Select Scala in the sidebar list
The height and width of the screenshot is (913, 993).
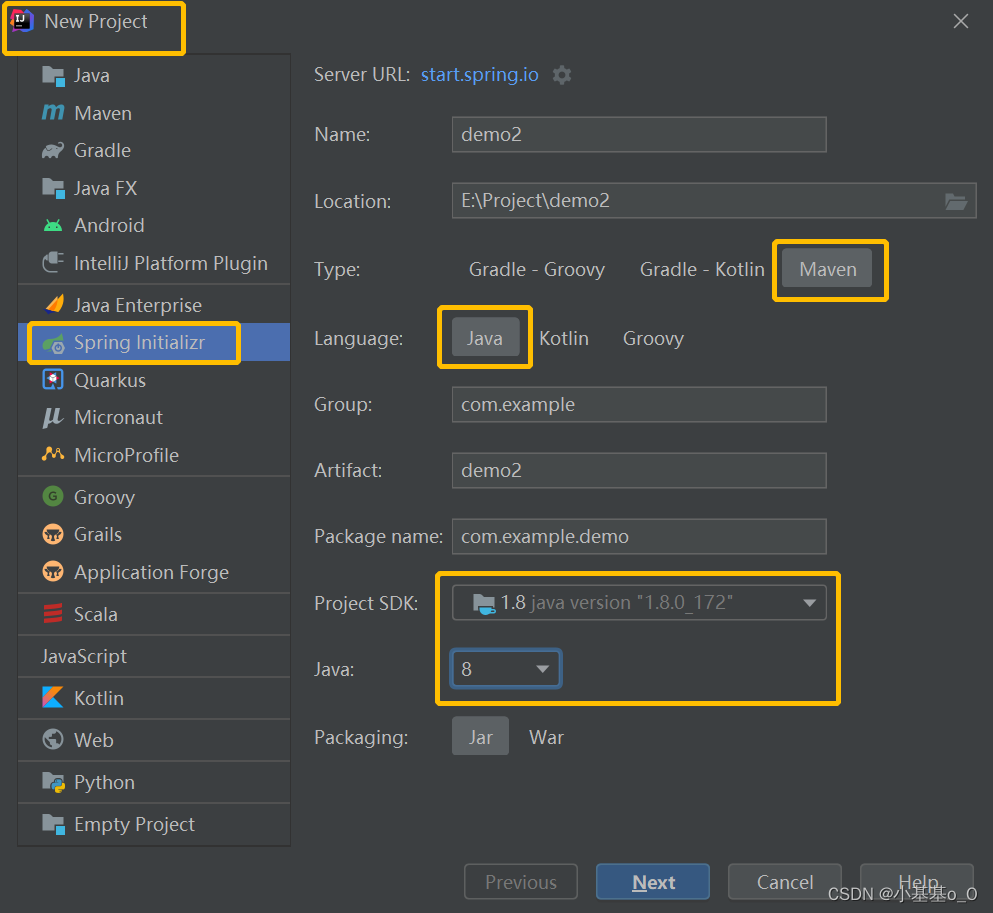click(154, 614)
